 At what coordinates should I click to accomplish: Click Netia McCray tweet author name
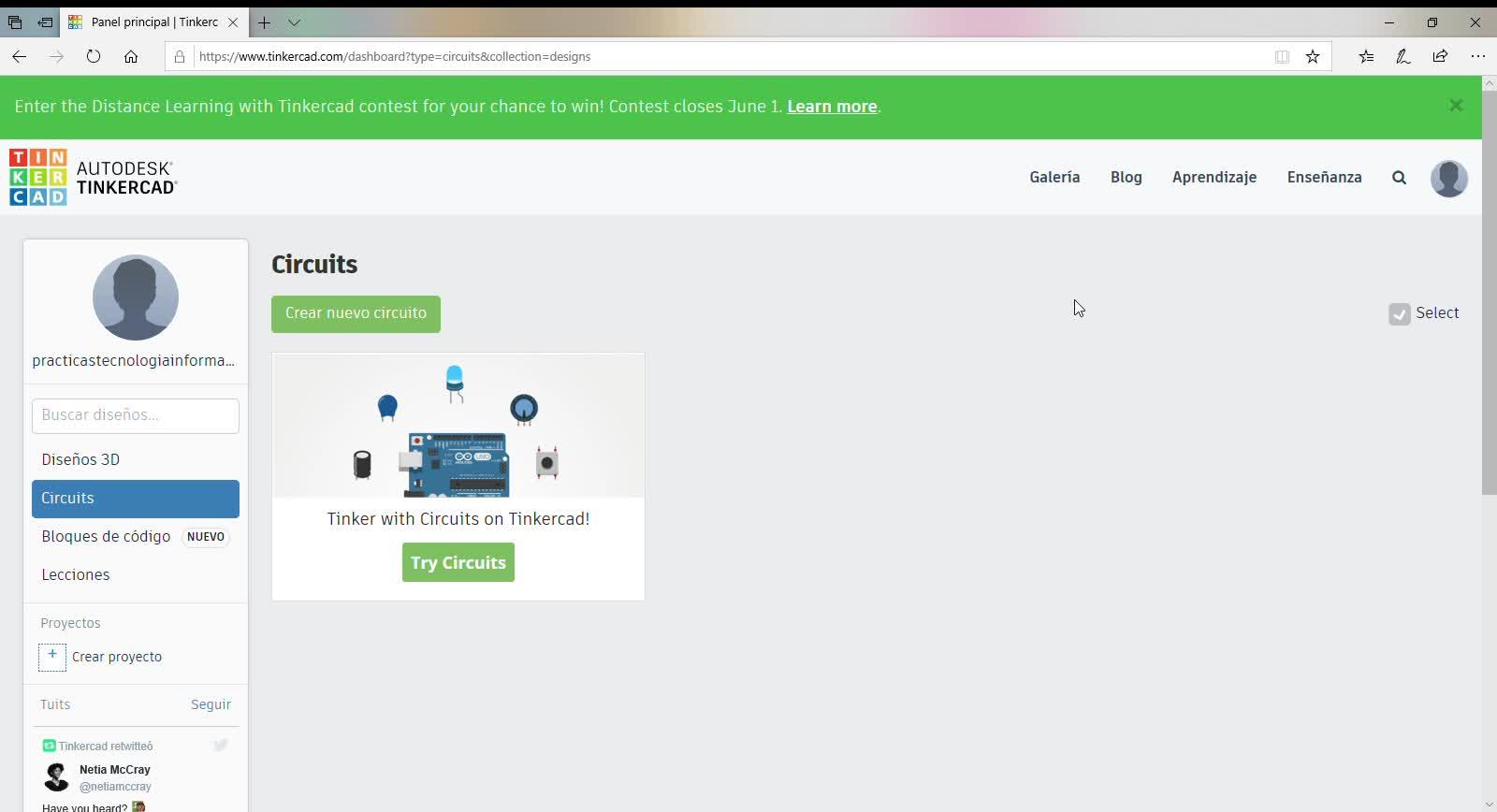pyautogui.click(x=115, y=770)
